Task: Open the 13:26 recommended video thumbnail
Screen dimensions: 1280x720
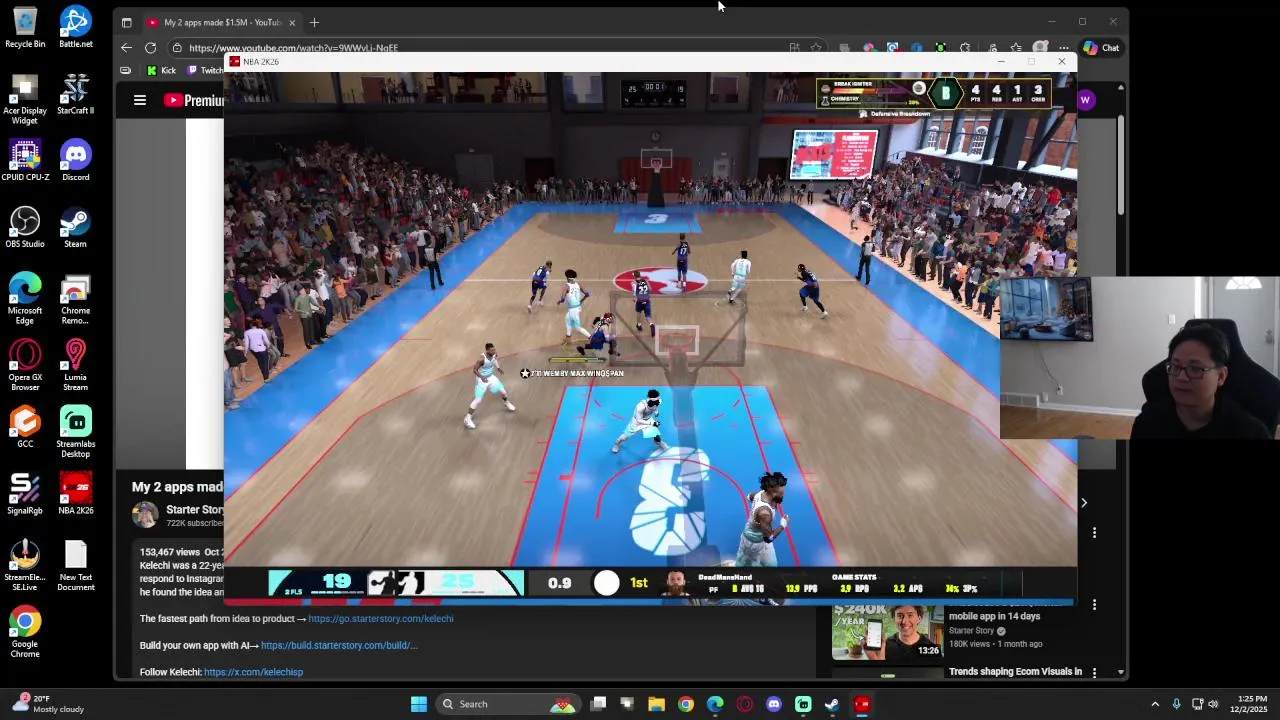Action: [x=887, y=632]
